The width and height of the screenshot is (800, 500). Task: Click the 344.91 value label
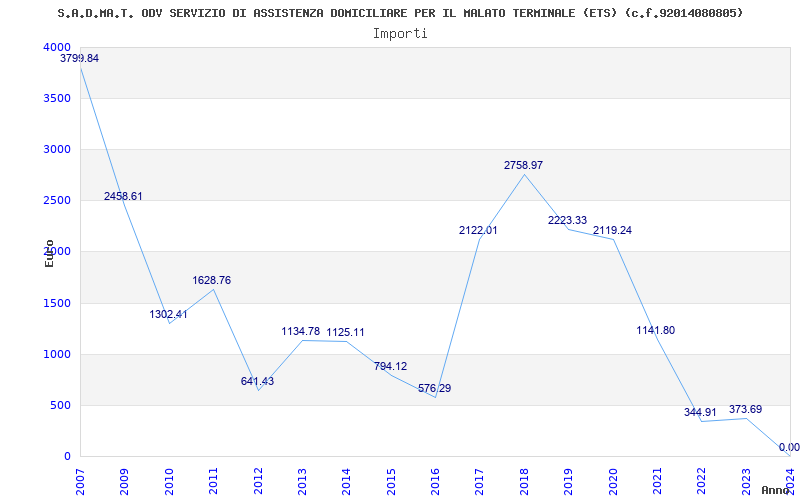tap(700, 412)
